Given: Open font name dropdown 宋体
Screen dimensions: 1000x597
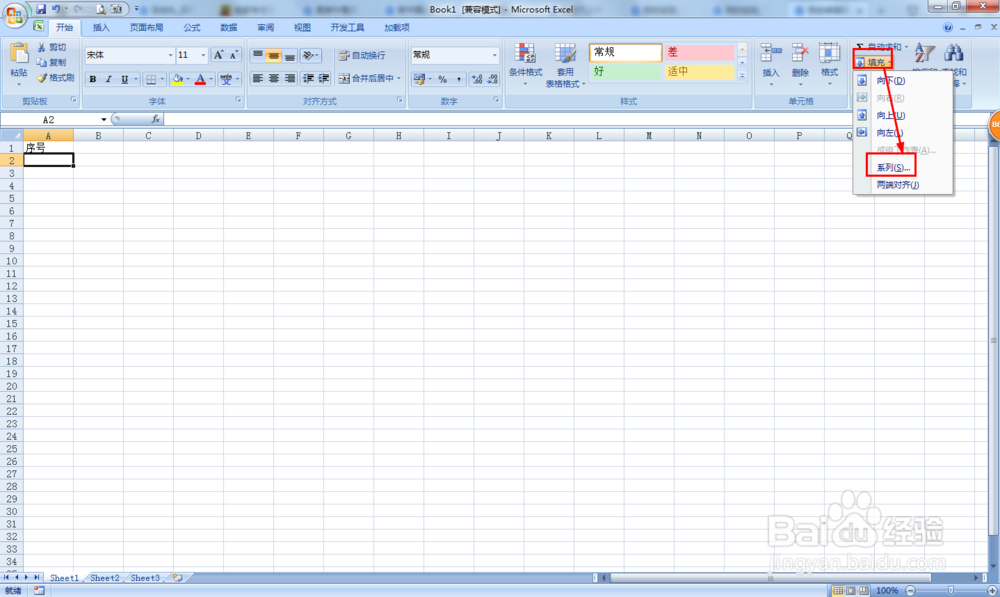Looking at the screenshot, I should point(170,55).
